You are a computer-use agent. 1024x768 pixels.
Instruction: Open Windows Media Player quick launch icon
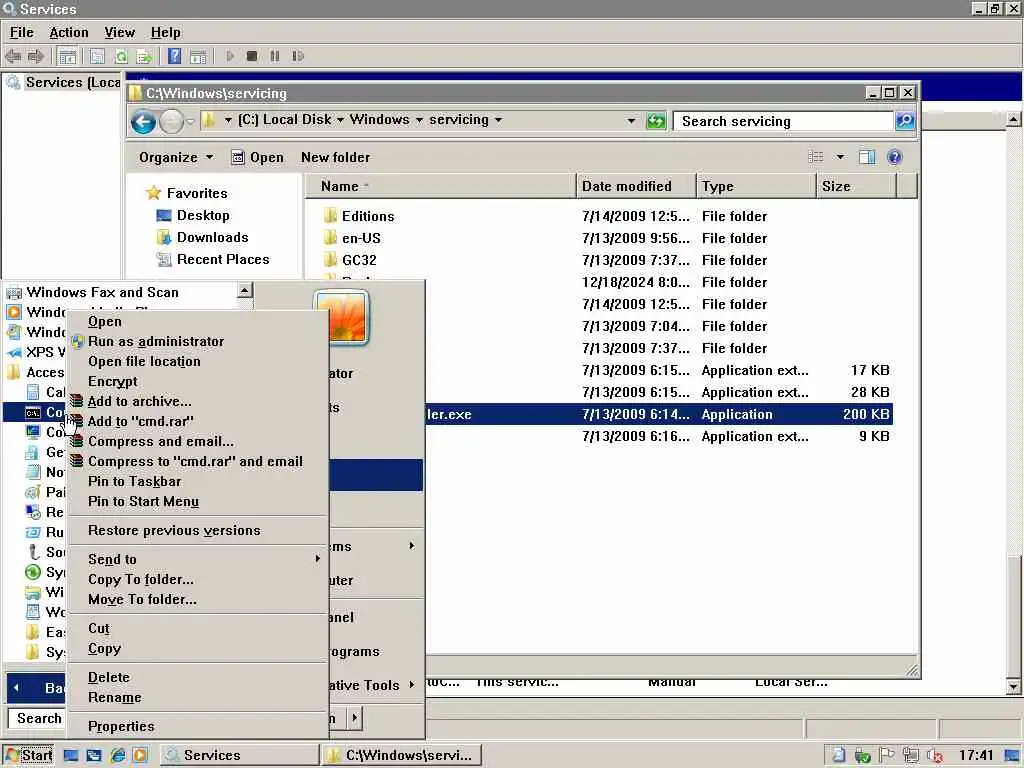[x=140, y=756]
